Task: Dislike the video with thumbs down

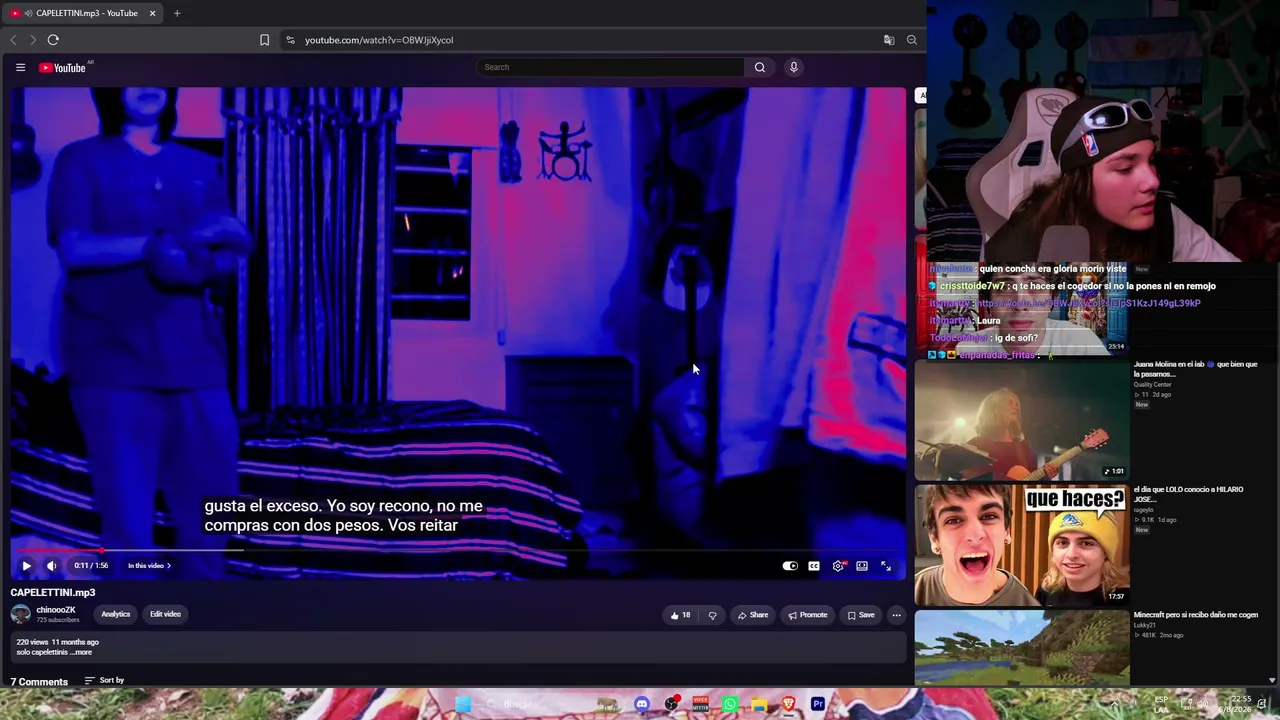Action: tap(712, 615)
